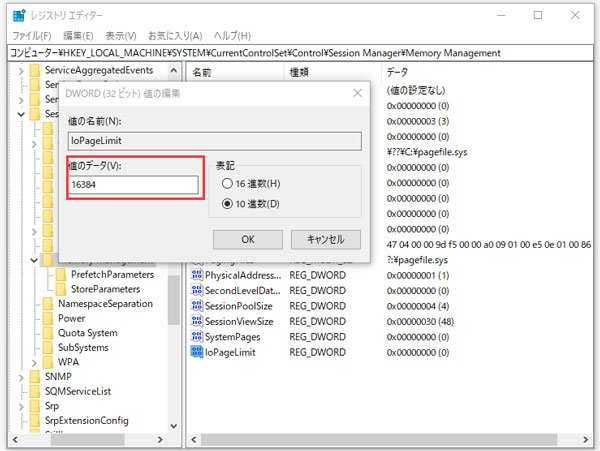Viewport: 600px width, 451px height.
Task: Click the 値の名前 field showing IoPageLimit
Action: coord(215,141)
